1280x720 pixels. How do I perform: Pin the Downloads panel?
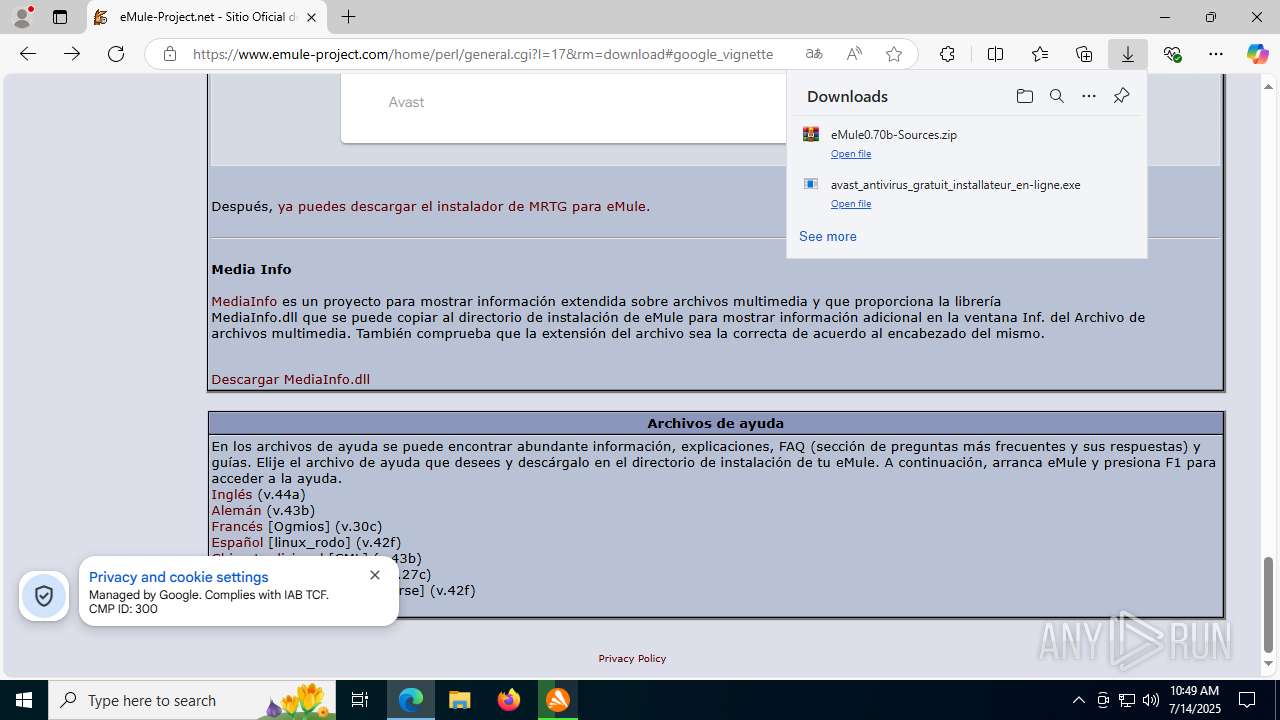(1121, 96)
